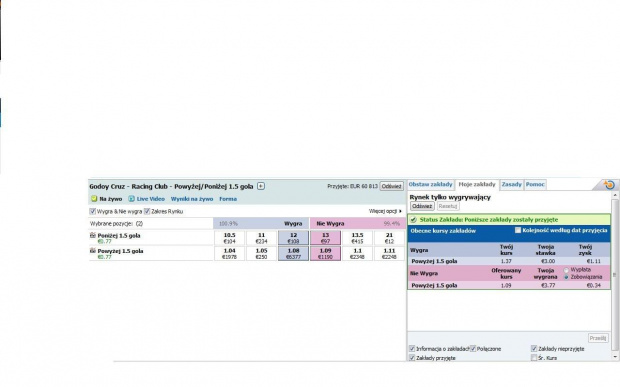Image resolution: width=620 pixels, height=387 pixels.
Task: Select lay odds 21 for Poniżej 1.5 gola
Action: [x=389, y=238]
